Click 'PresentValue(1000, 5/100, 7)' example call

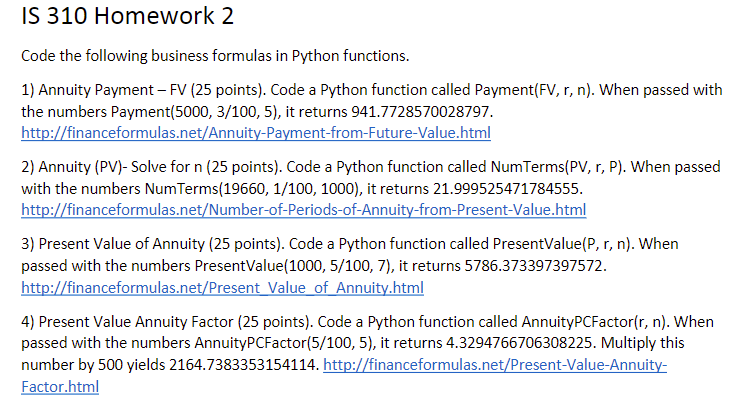click(x=294, y=265)
